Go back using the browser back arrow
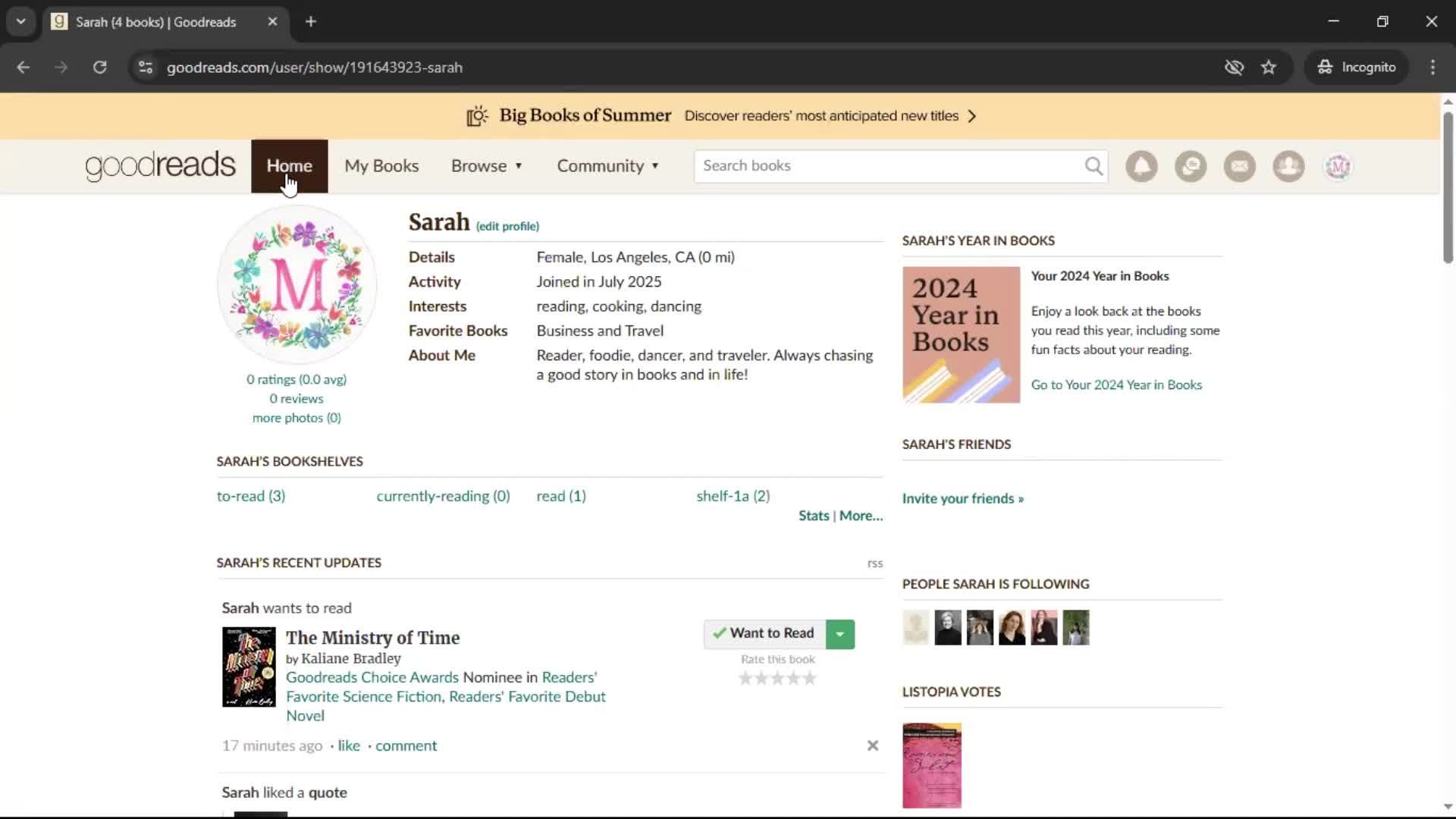 click(x=24, y=67)
